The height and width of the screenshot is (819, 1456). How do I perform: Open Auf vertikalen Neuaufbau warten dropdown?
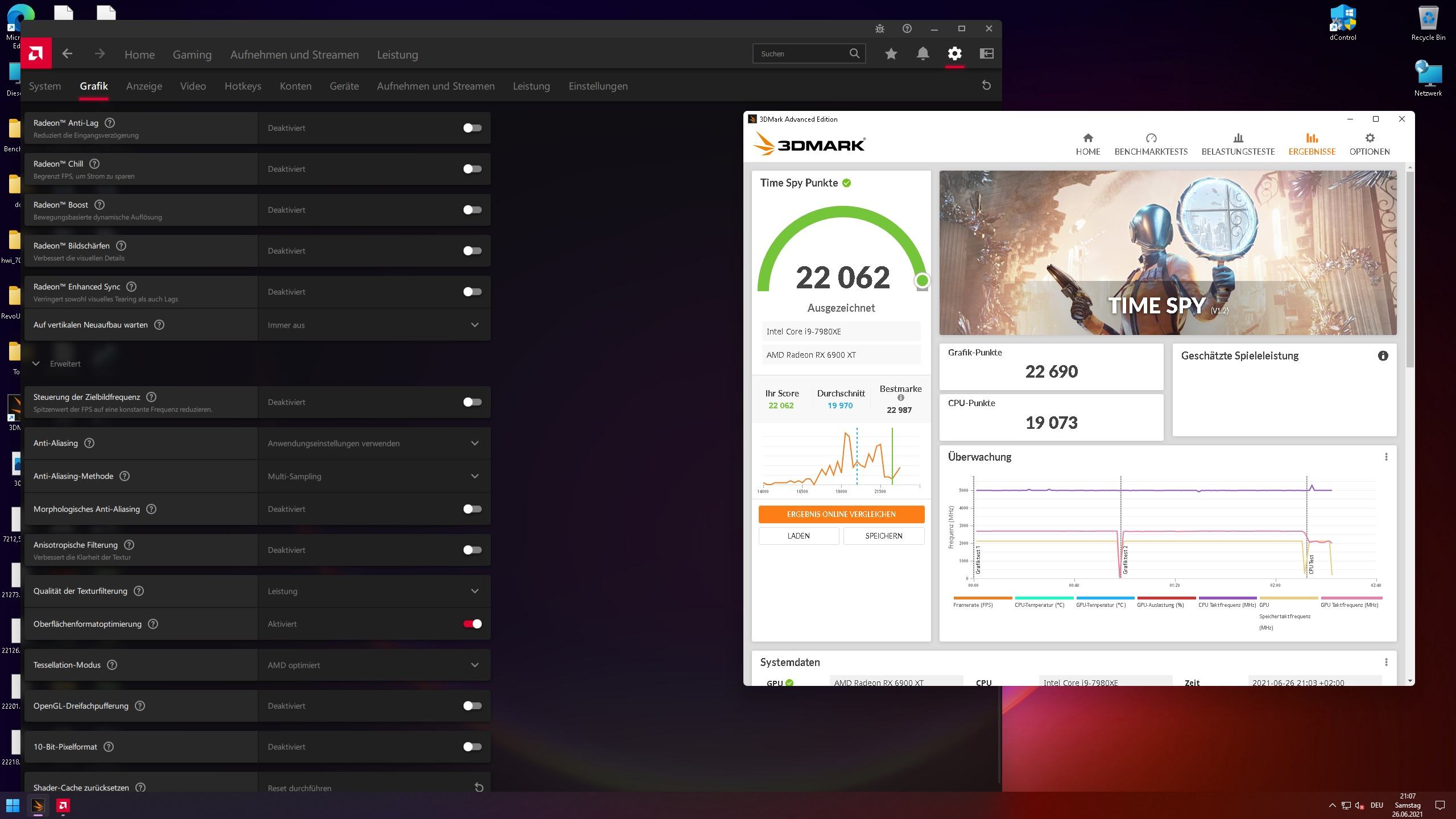pos(374,325)
